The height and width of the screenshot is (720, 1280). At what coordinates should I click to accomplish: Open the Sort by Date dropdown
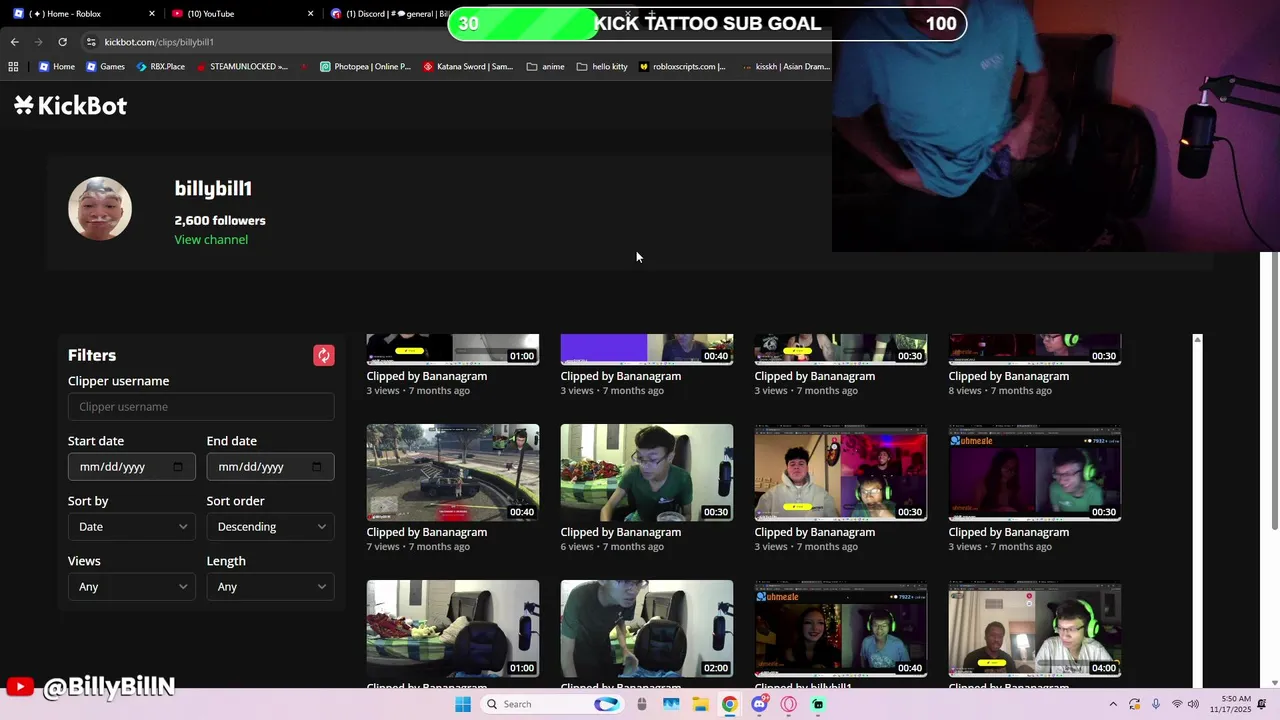pyautogui.click(x=131, y=527)
